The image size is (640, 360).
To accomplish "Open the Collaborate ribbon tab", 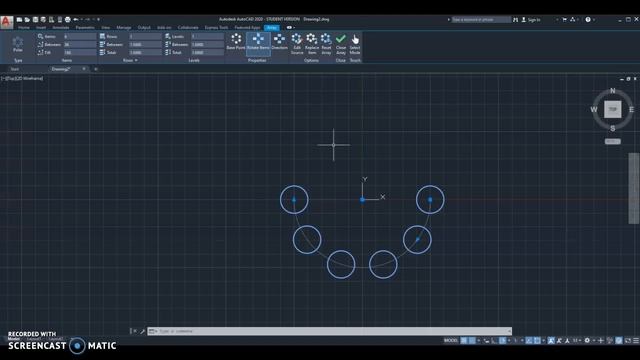I will (188, 28).
